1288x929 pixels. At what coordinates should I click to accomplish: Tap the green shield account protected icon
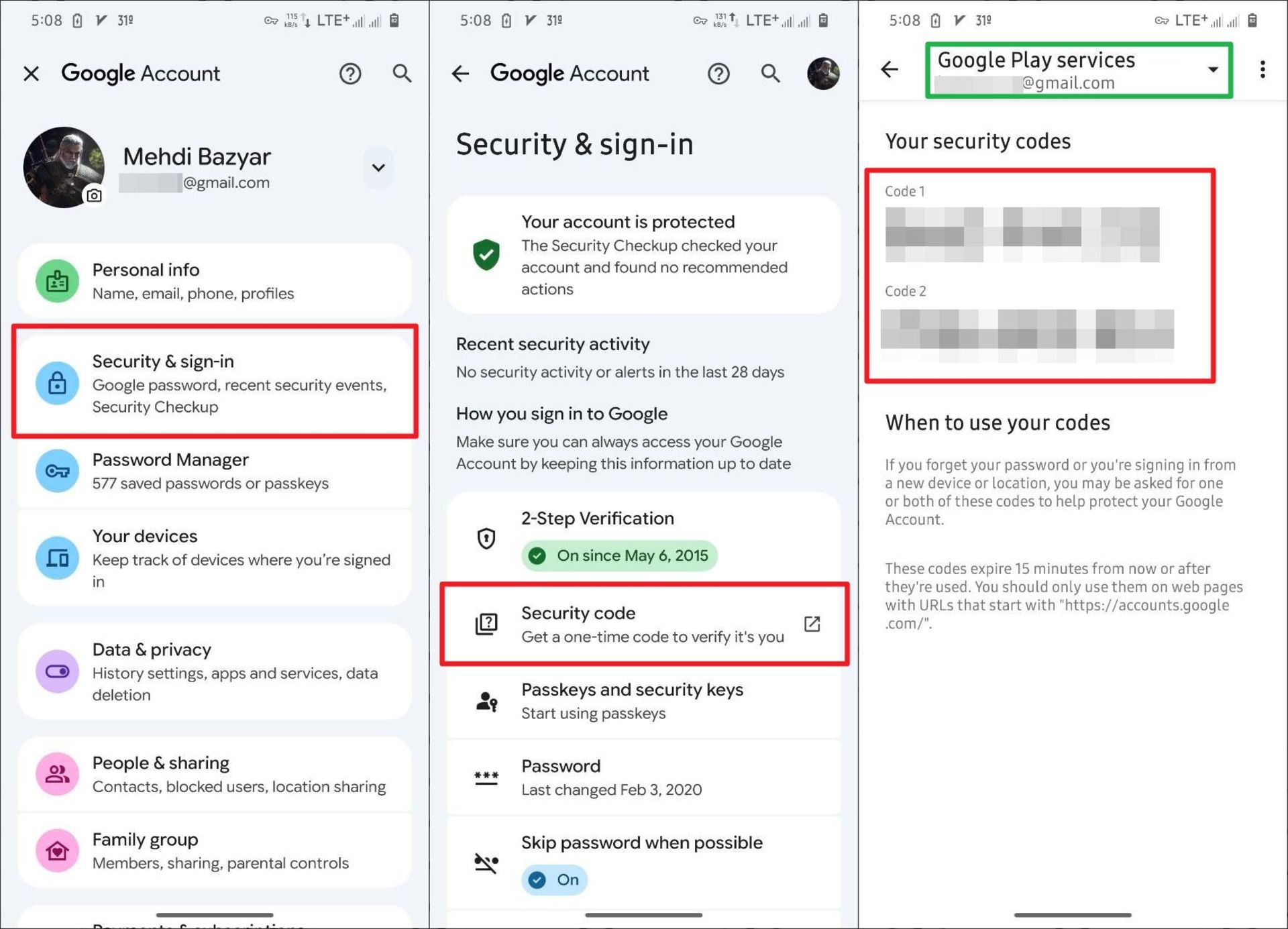486,255
